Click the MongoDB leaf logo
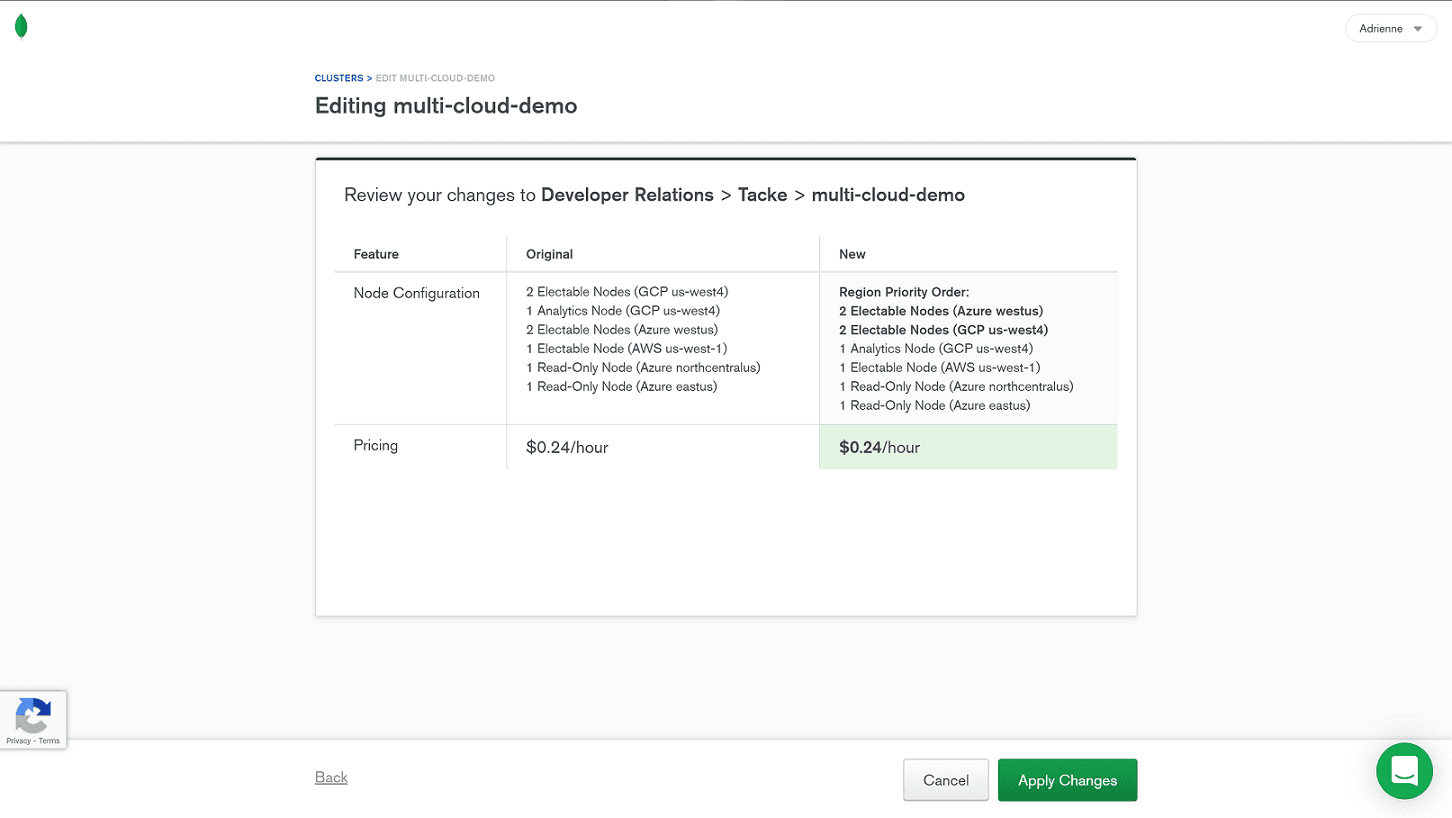1452x818 pixels. [21, 25]
